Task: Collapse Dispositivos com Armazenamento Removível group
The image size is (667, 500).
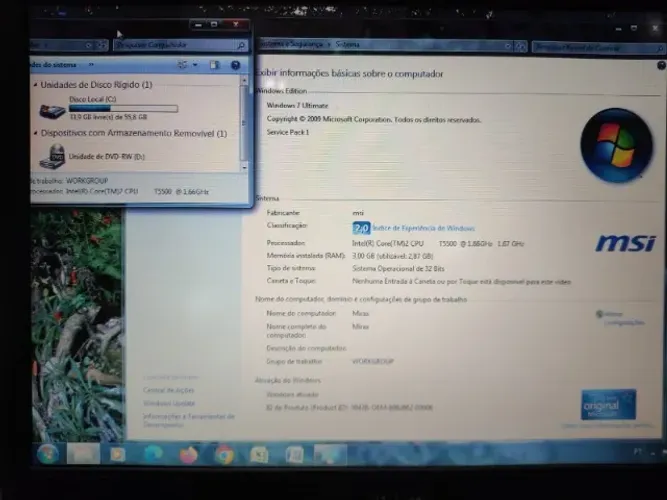Action: (x=36, y=133)
